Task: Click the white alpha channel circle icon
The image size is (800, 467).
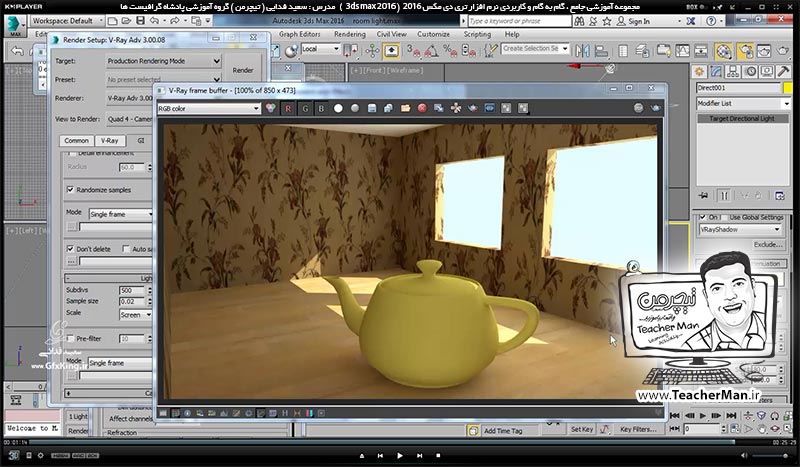Action: pos(338,108)
